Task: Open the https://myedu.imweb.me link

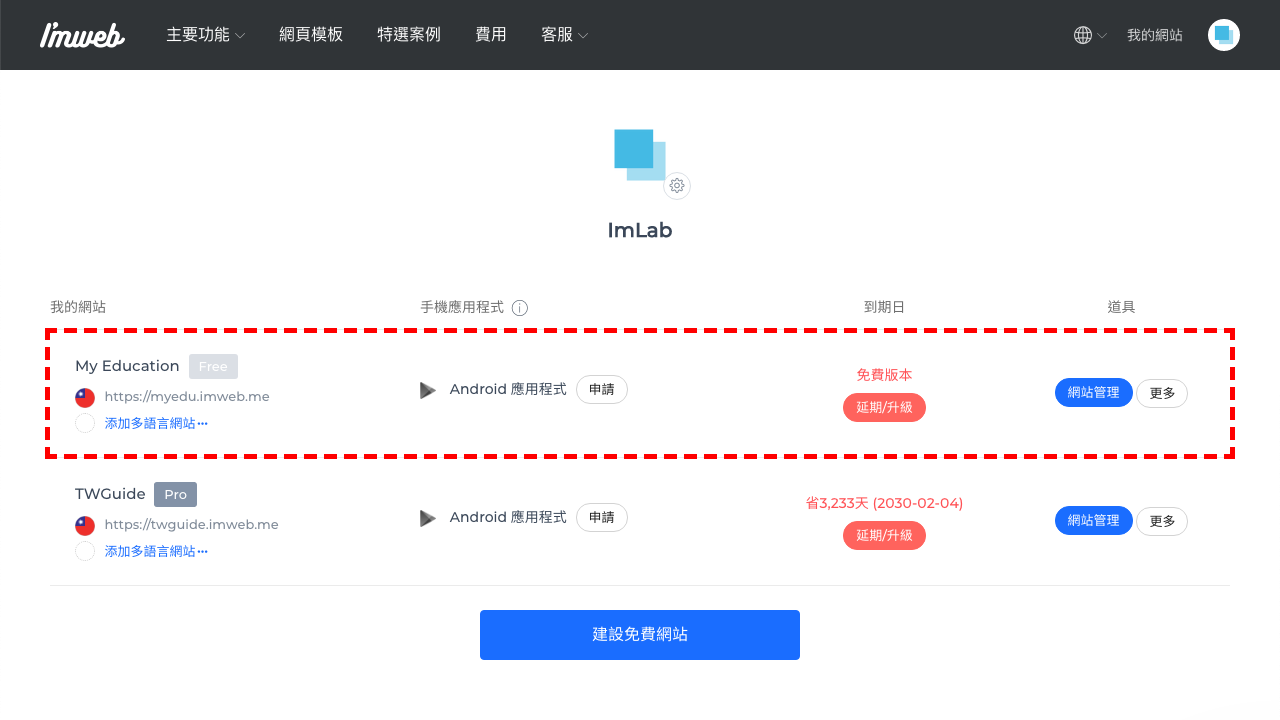Action: click(x=187, y=397)
